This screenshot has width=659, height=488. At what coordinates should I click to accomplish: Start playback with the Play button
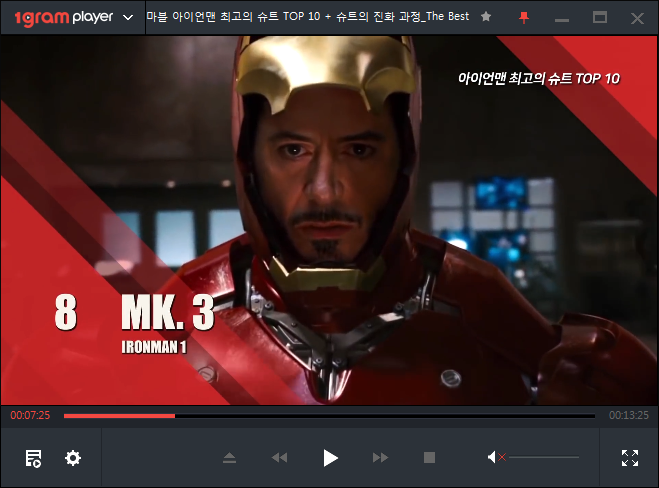[330, 458]
